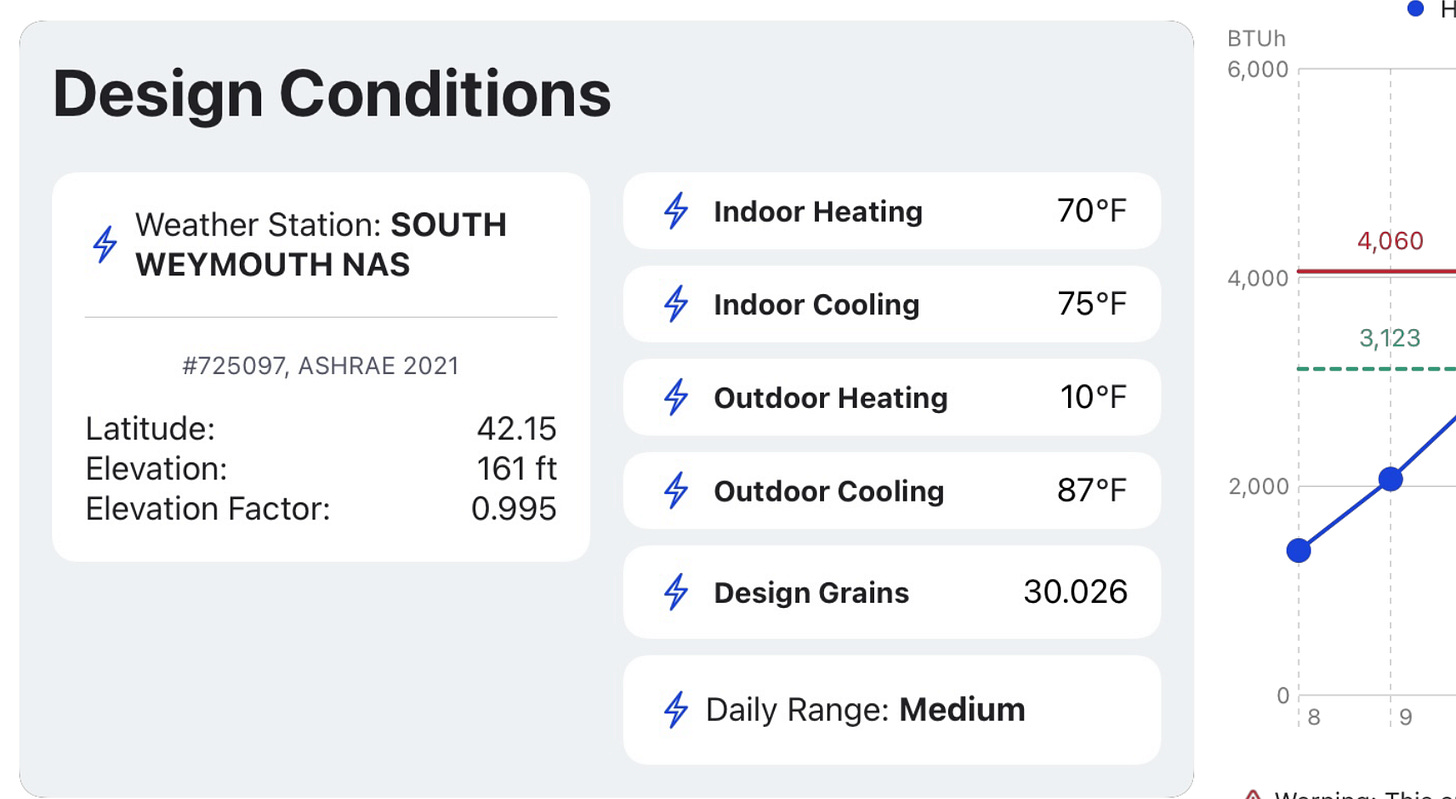Click the lightning icon beside Daily Range

(677, 709)
